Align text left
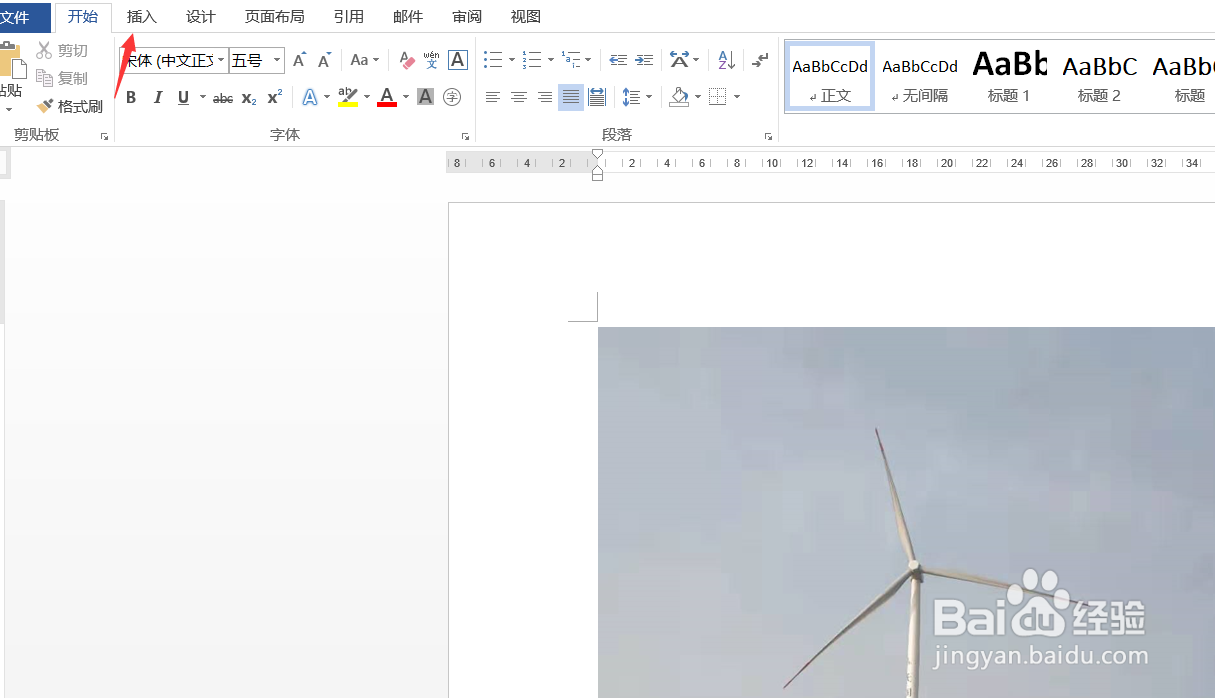The height and width of the screenshot is (698, 1215). pyautogui.click(x=493, y=97)
